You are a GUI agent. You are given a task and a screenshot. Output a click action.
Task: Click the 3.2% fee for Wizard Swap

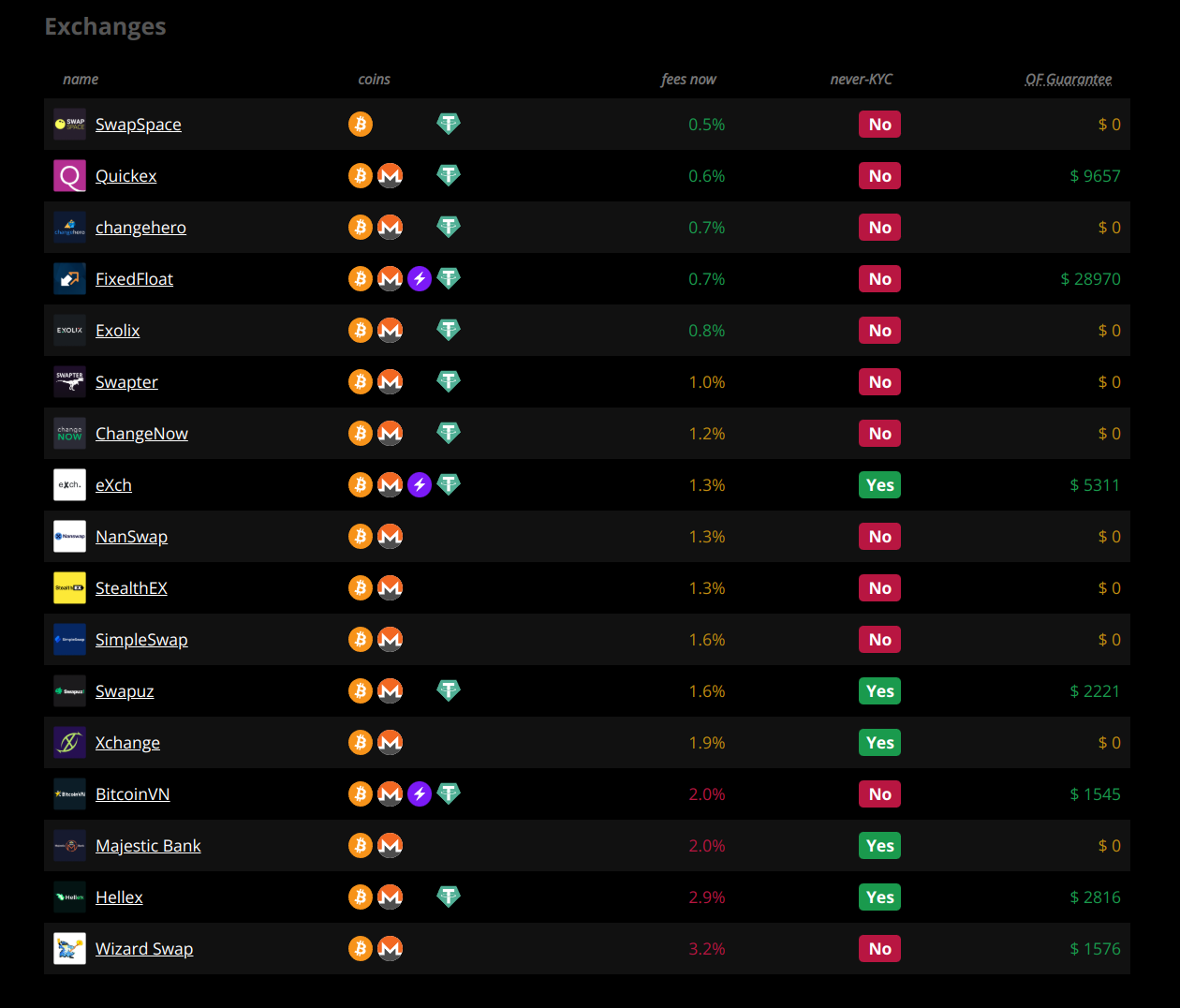coord(707,949)
